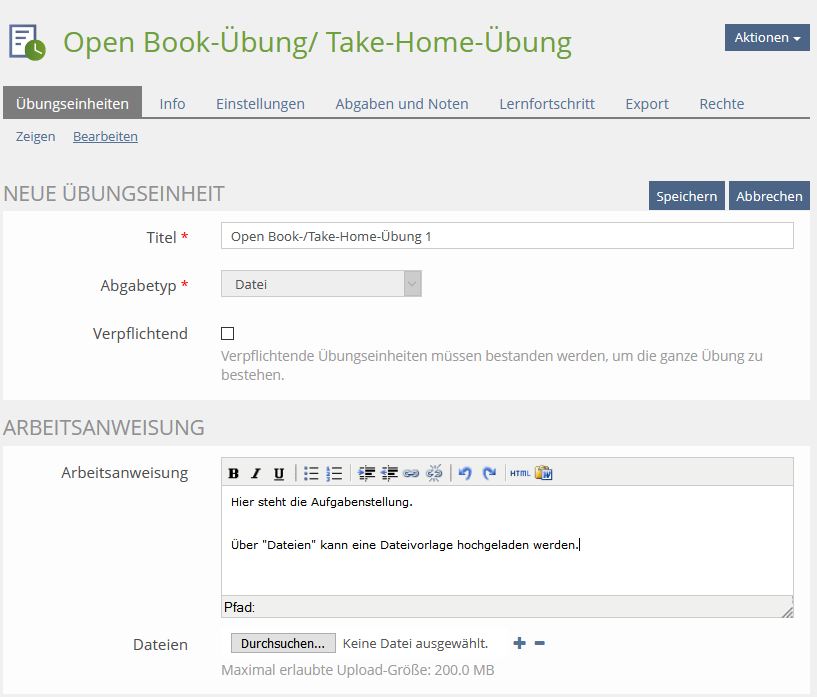This screenshot has width=817, height=697.
Task: Switch to the Einstellungen tab
Action: pyautogui.click(x=260, y=103)
